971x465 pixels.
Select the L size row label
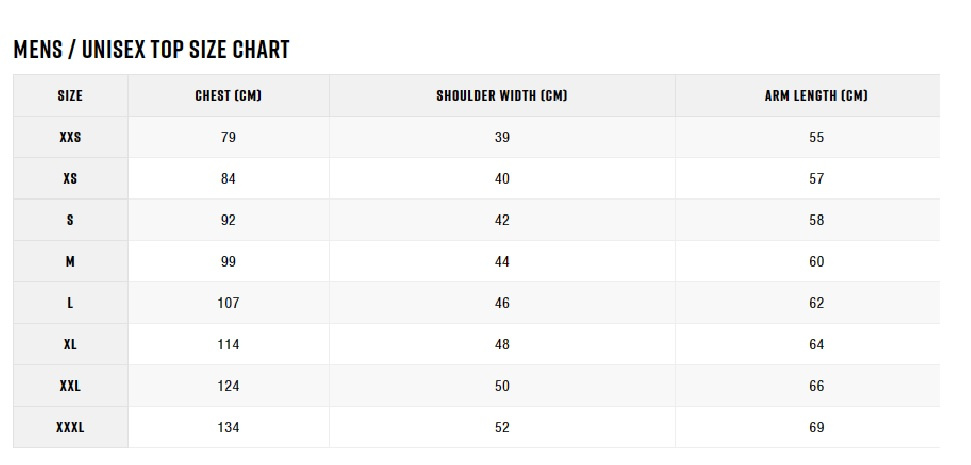click(70, 303)
